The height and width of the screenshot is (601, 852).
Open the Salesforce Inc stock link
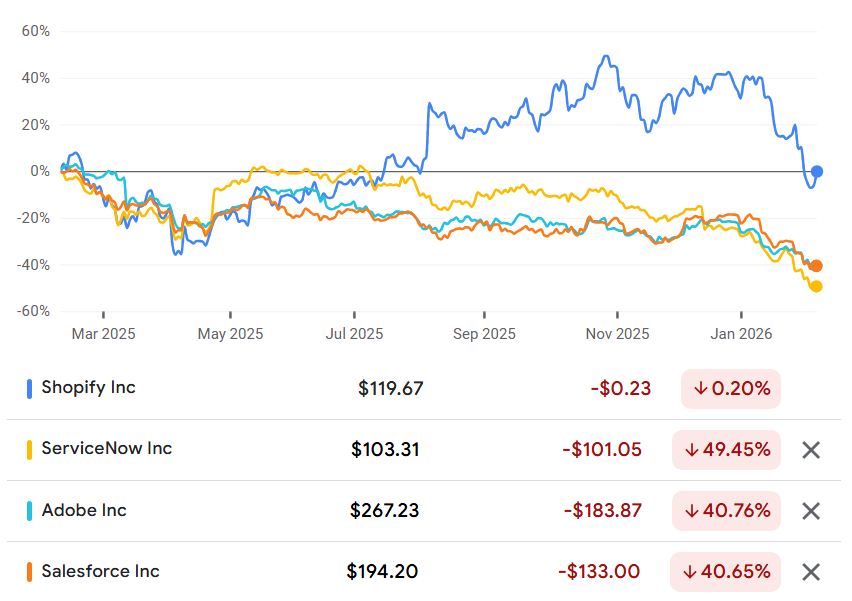click(101, 571)
